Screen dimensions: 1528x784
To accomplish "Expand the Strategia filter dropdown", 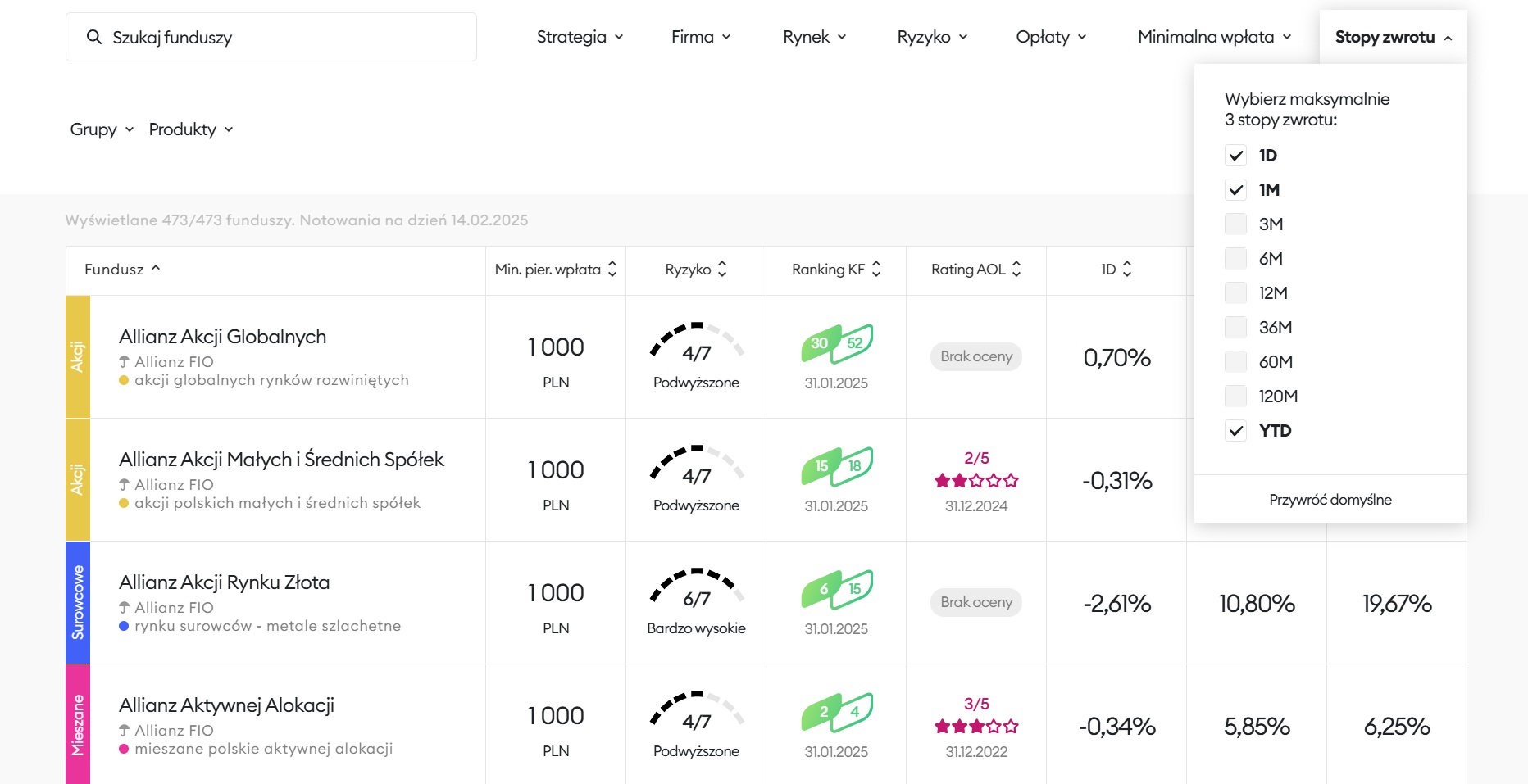I will point(580,37).
